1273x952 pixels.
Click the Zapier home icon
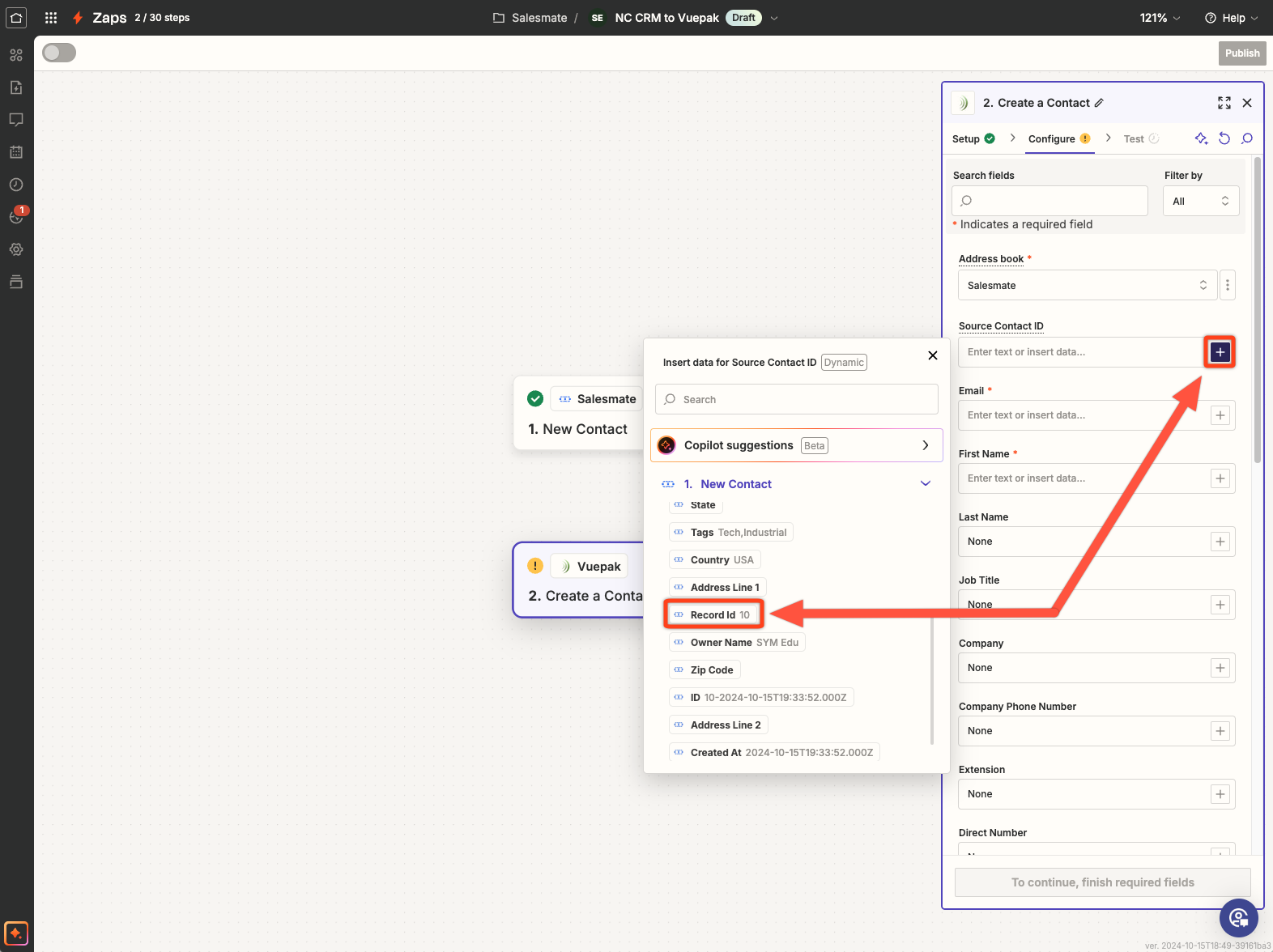16,17
